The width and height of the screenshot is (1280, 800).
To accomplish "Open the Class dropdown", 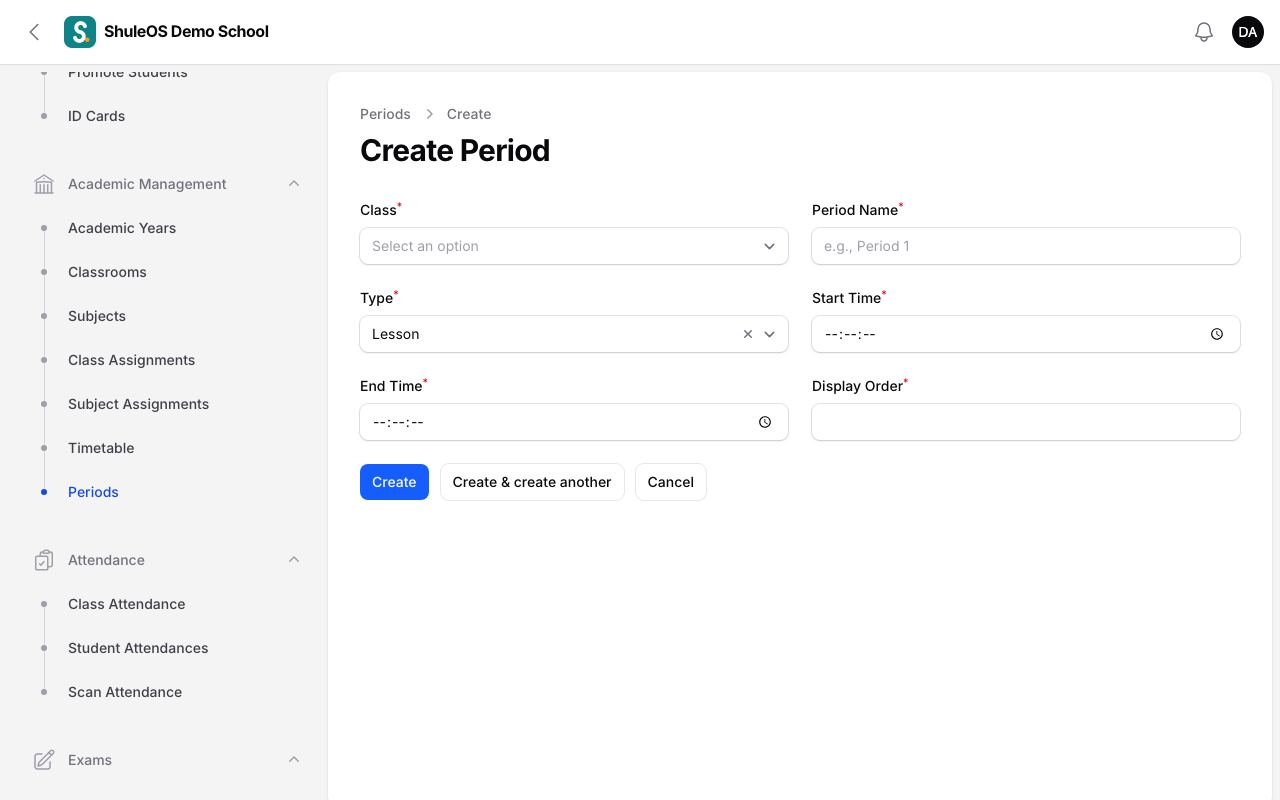I will point(574,246).
